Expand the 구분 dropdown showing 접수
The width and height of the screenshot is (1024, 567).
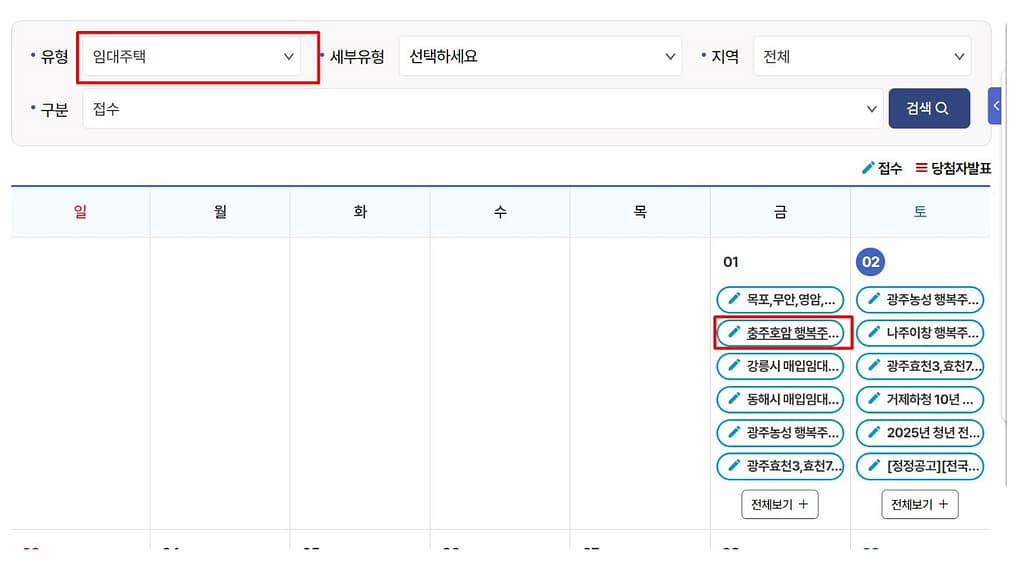pos(482,109)
